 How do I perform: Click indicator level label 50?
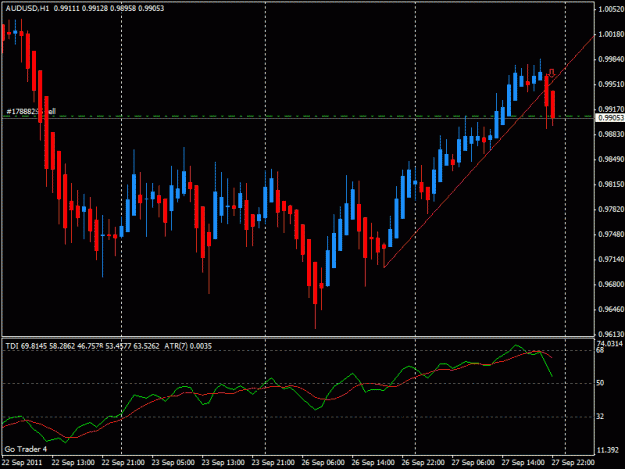click(600, 383)
